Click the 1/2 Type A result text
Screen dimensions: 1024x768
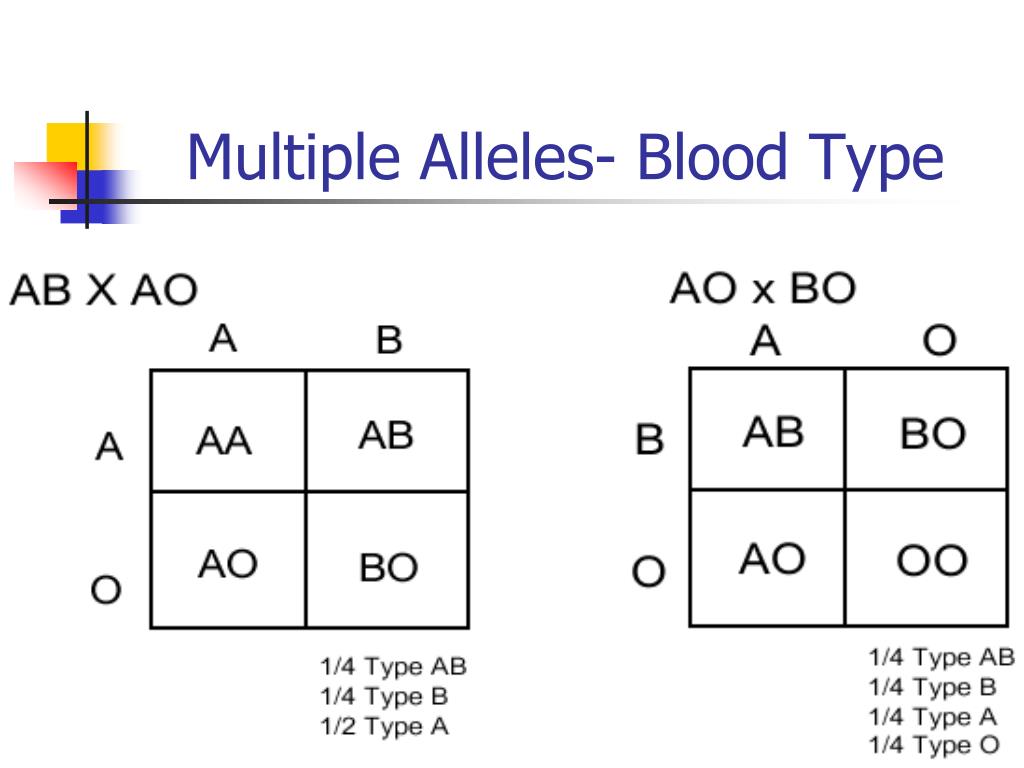[384, 726]
